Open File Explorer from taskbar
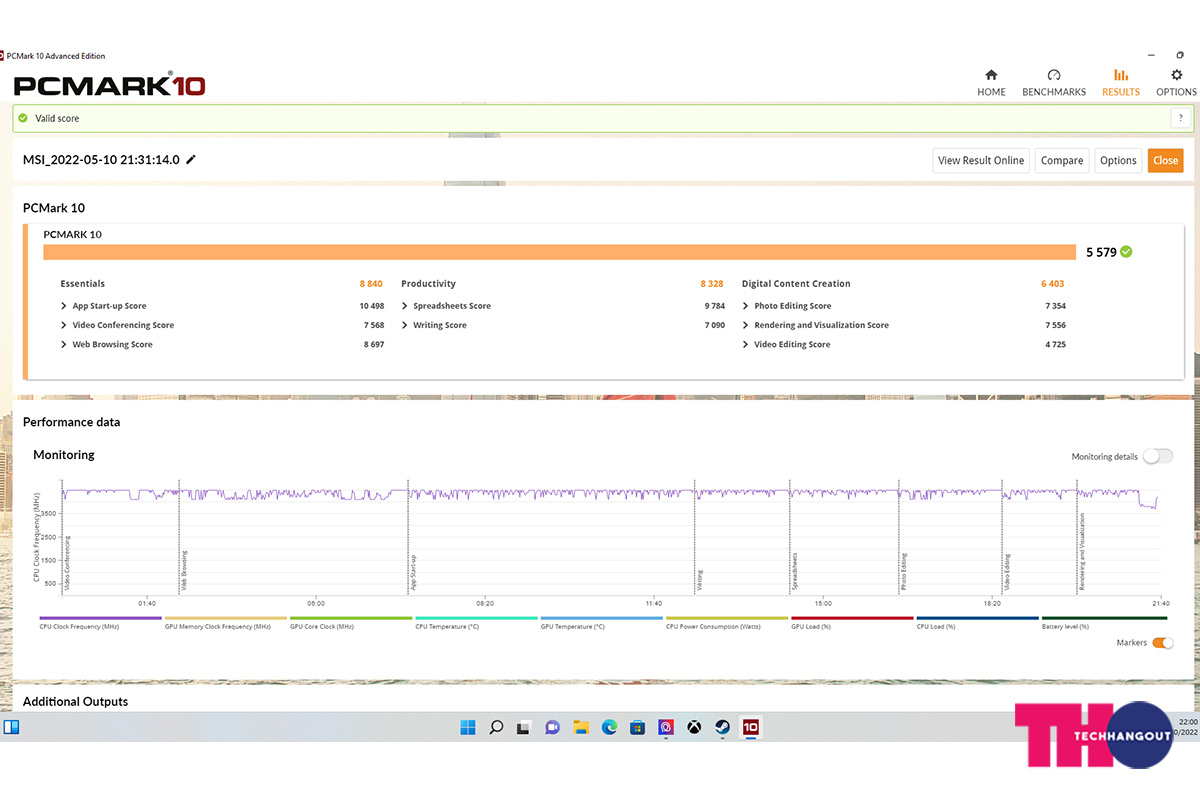 581,727
